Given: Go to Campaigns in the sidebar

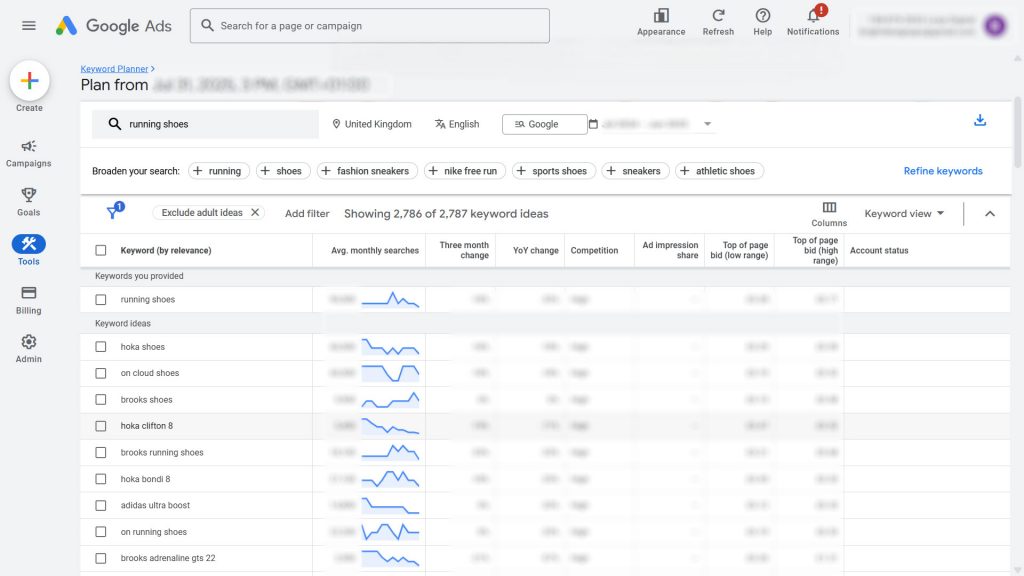Looking at the screenshot, I should tap(29, 153).
